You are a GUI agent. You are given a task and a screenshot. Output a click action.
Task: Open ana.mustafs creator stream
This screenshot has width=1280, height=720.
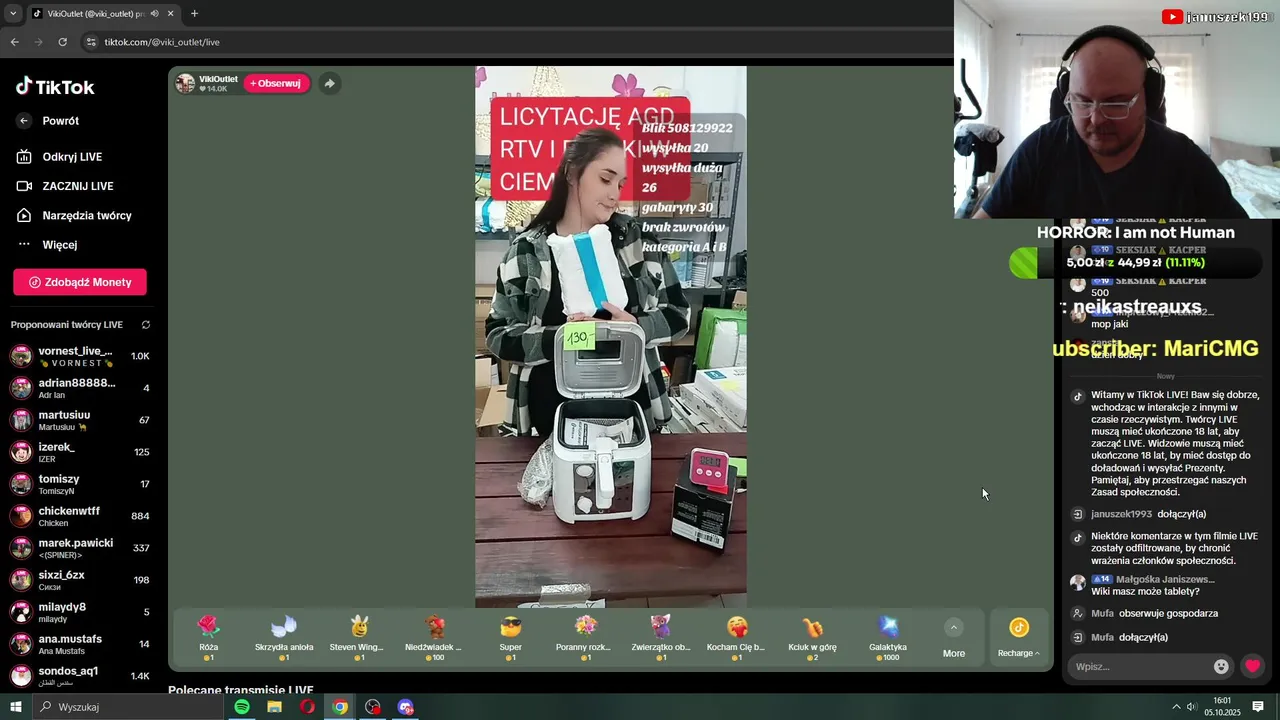click(x=80, y=644)
